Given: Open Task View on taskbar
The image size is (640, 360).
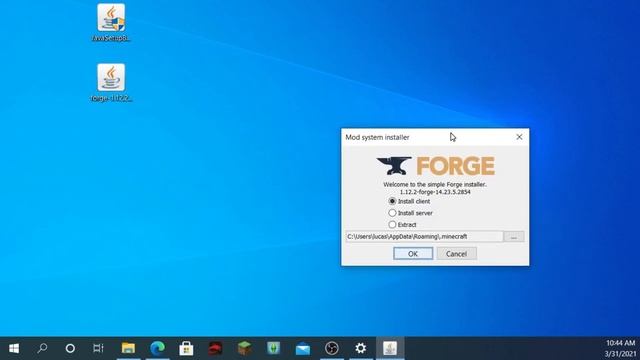Looking at the screenshot, I should click(98, 348).
